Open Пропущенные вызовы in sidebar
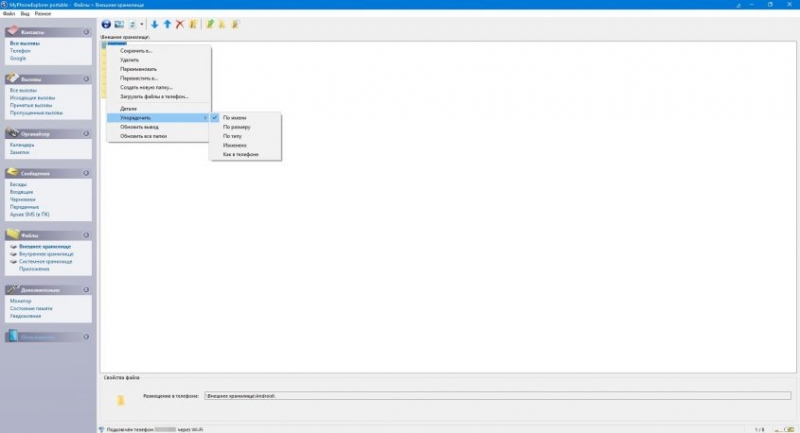800x433 pixels. tap(36, 113)
